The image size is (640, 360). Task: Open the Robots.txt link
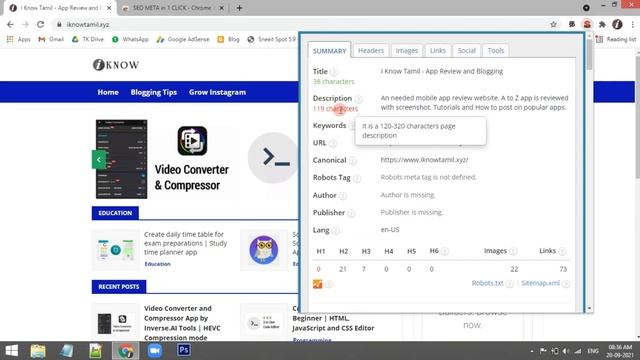point(487,283)
